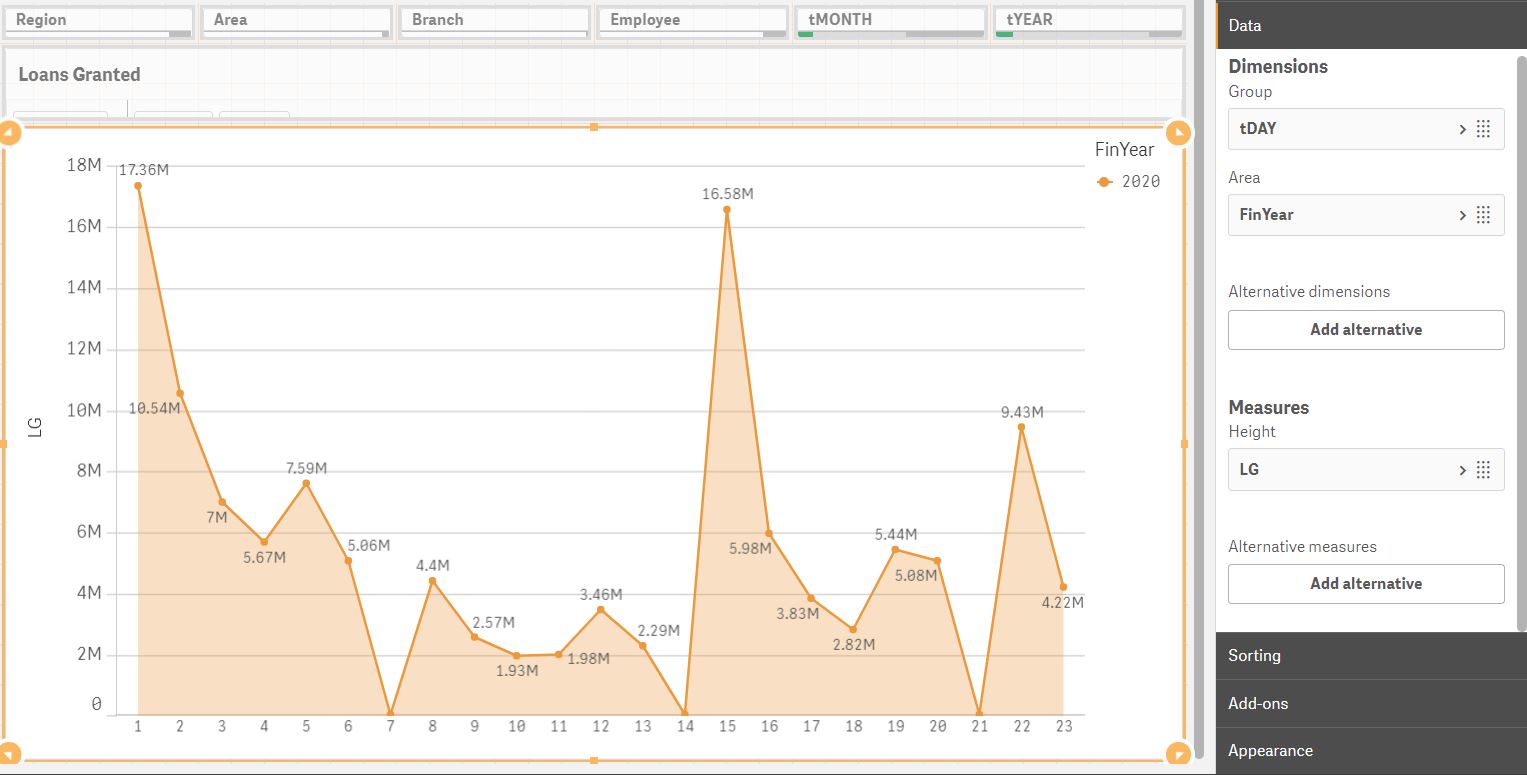1527x775 pixels.
Task: Open the Appearance section
Action: tap(1371, 751)
